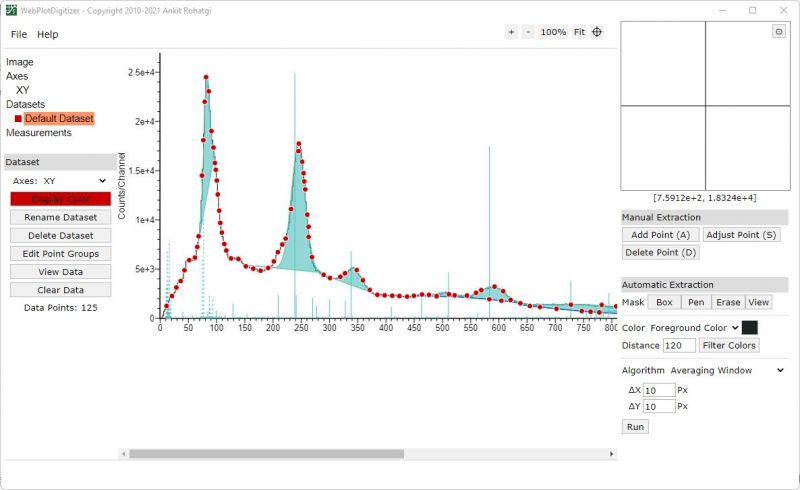Click the zoom in plus button
The image size is (800, 490).
pos(511,32)
